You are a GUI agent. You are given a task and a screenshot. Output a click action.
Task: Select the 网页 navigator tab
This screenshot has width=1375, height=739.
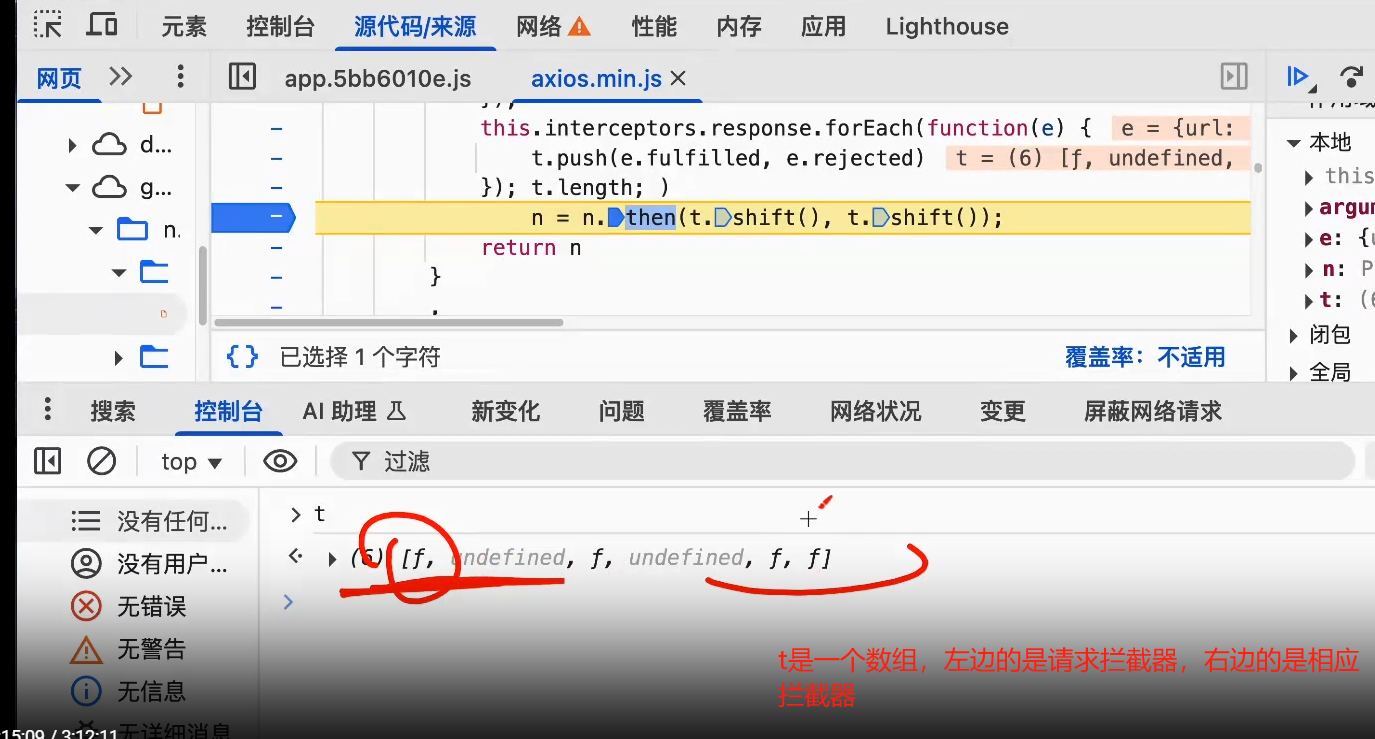[59, 78]
